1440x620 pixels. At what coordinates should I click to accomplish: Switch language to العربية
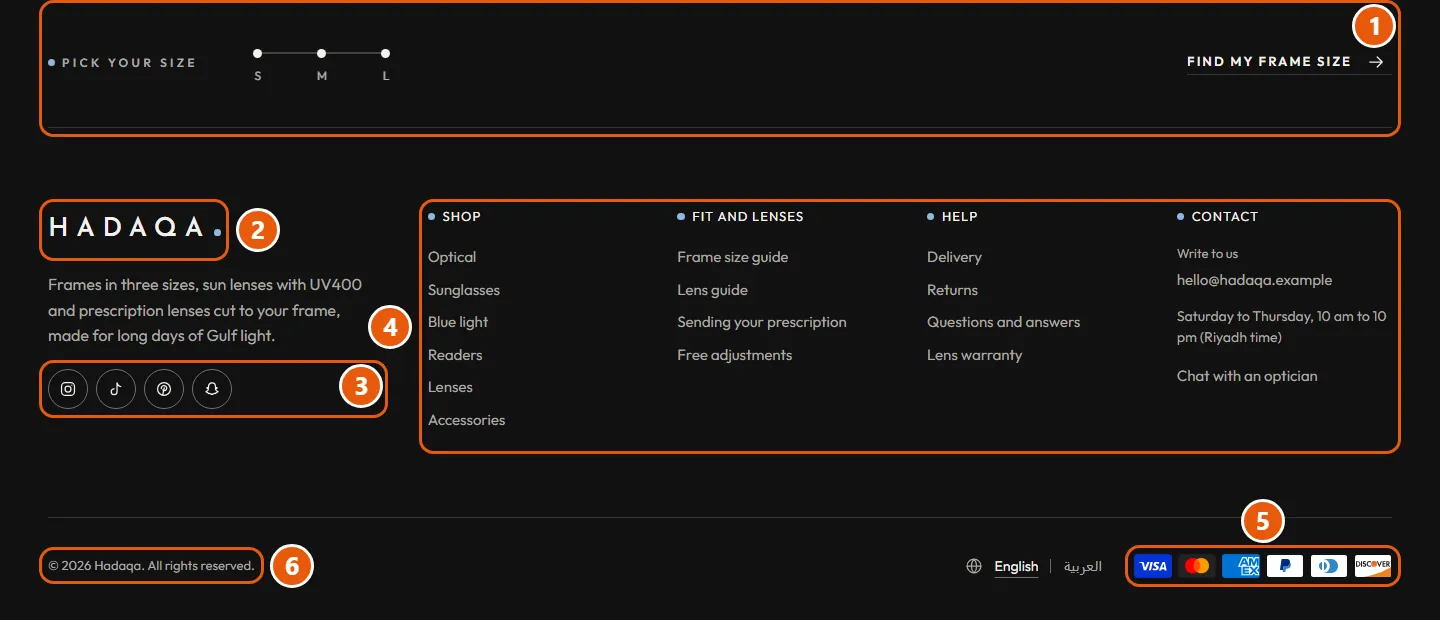[x=1083, y=567]
